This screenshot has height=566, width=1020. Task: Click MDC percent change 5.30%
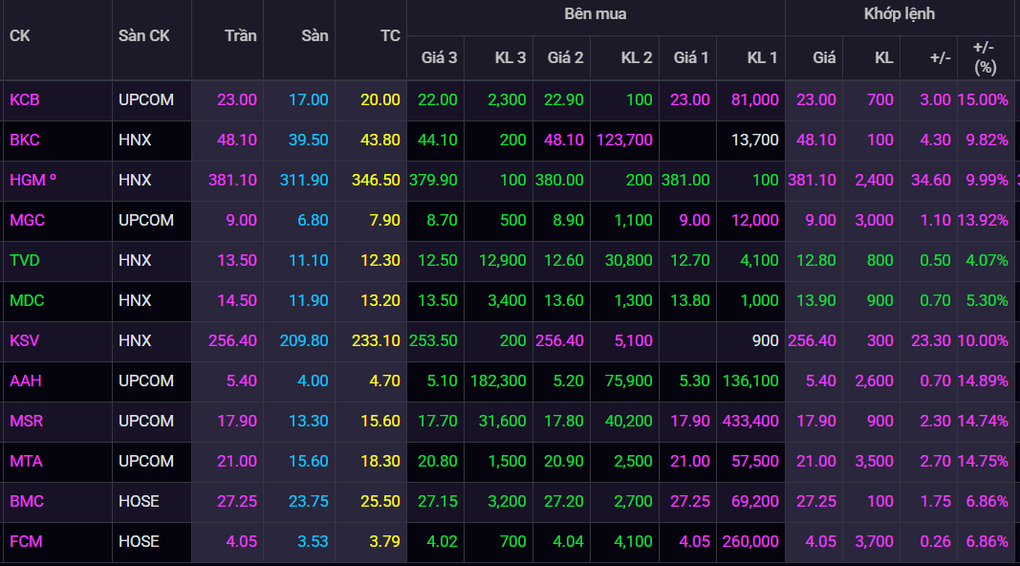click(x=987, y=301)
